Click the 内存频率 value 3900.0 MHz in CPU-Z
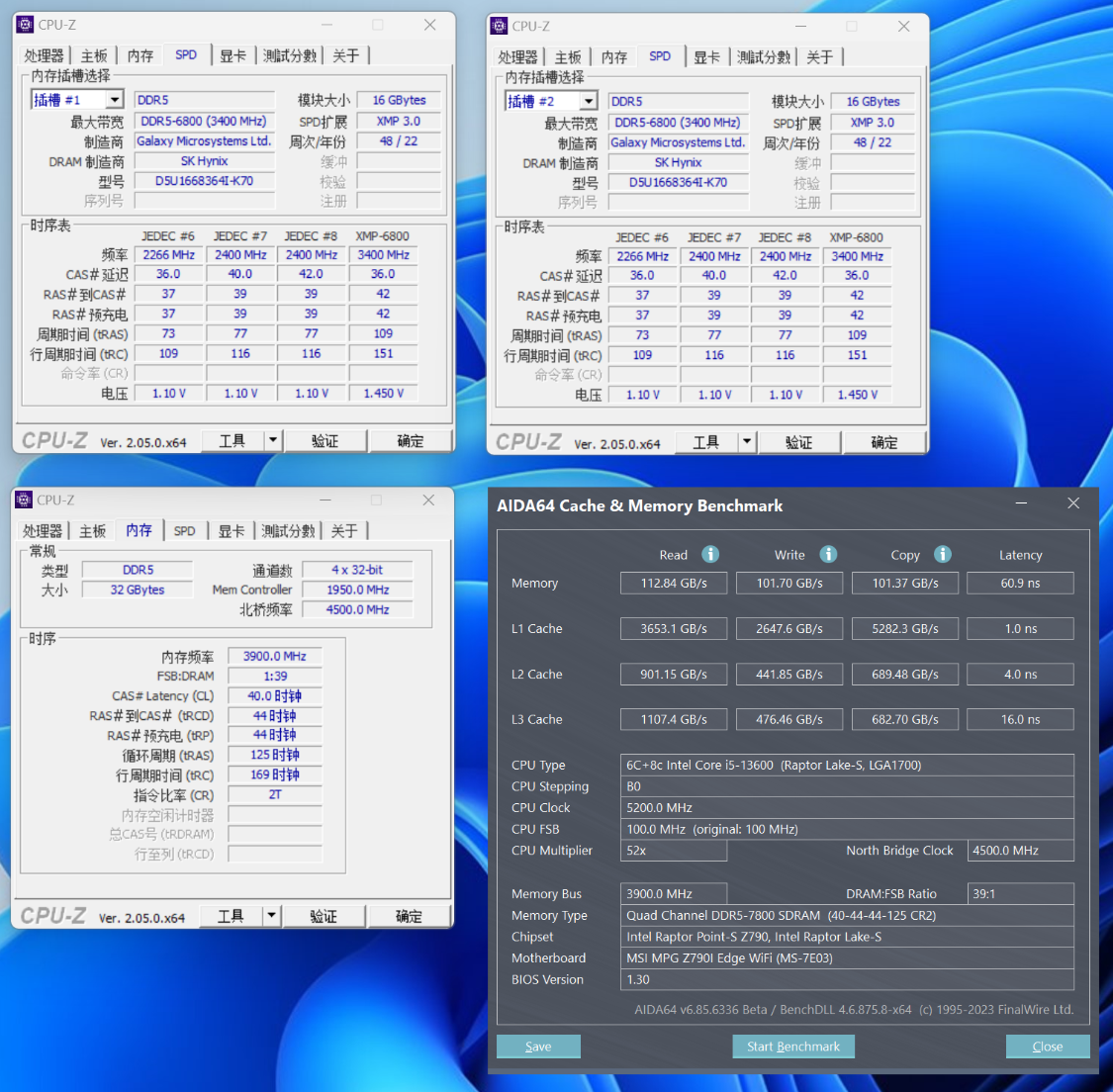 [x=275, y=657]
